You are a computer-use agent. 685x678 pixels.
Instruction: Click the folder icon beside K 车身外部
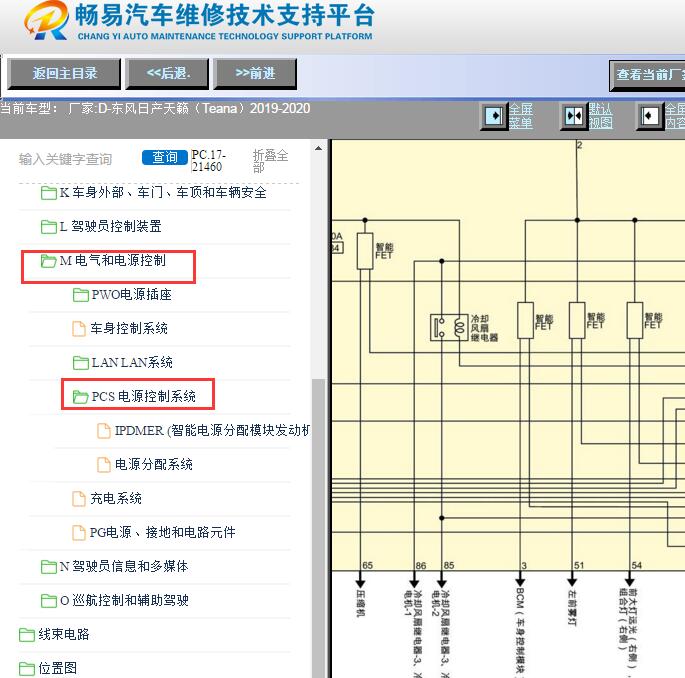click(49, 193)
